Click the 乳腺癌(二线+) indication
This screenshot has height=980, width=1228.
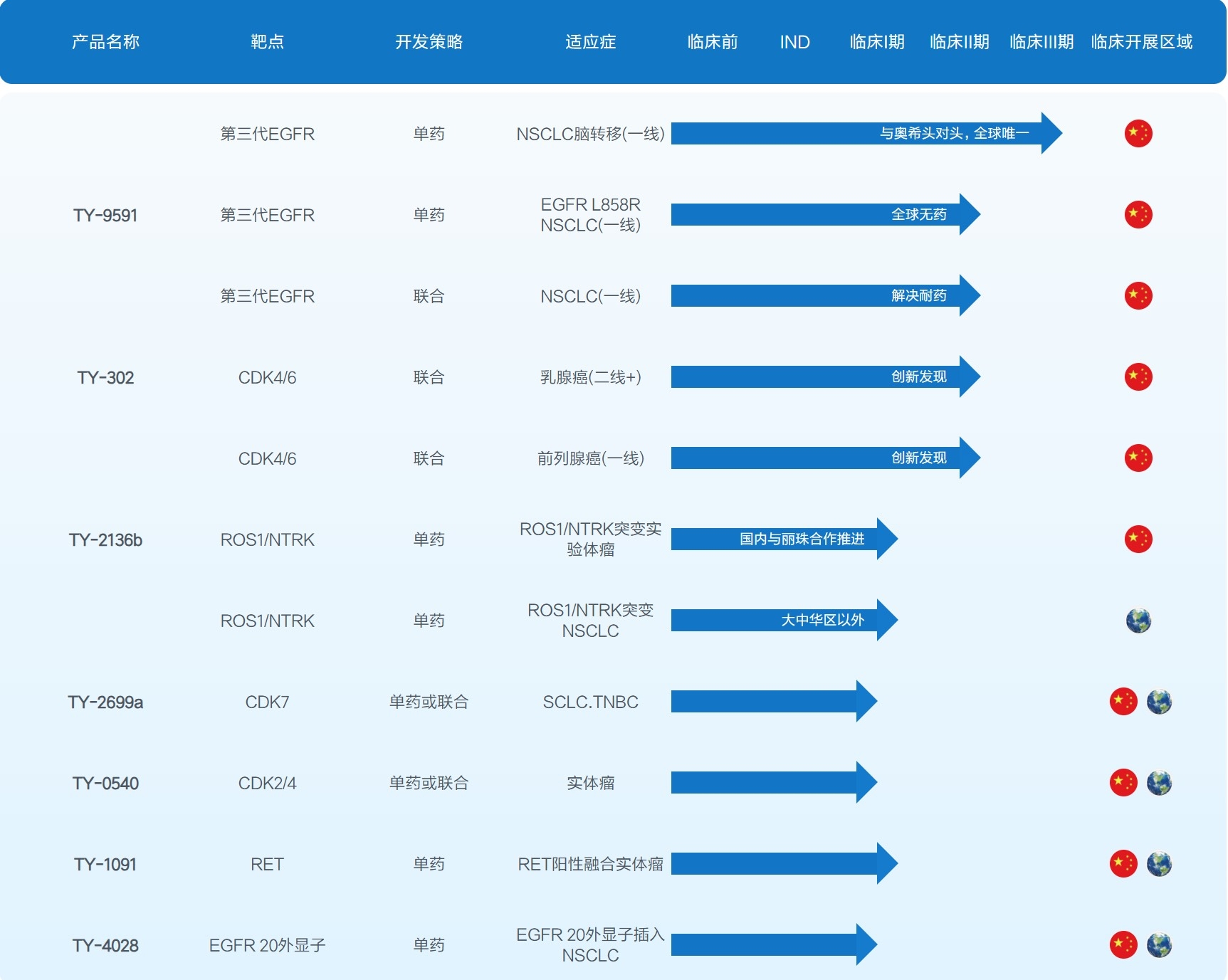[590, 377]
